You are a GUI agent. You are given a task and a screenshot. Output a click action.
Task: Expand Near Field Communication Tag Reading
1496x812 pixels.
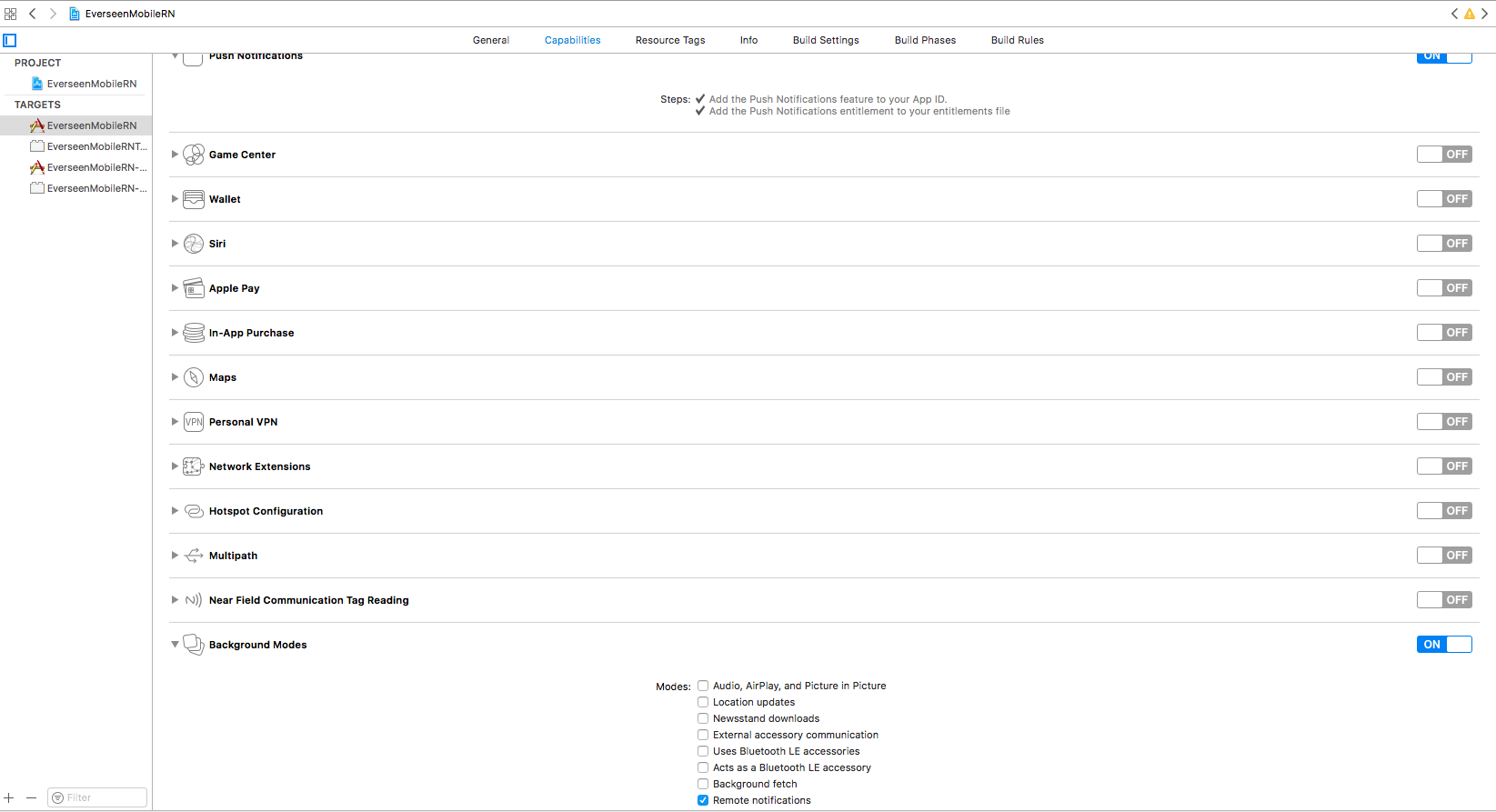pos(175,600)
